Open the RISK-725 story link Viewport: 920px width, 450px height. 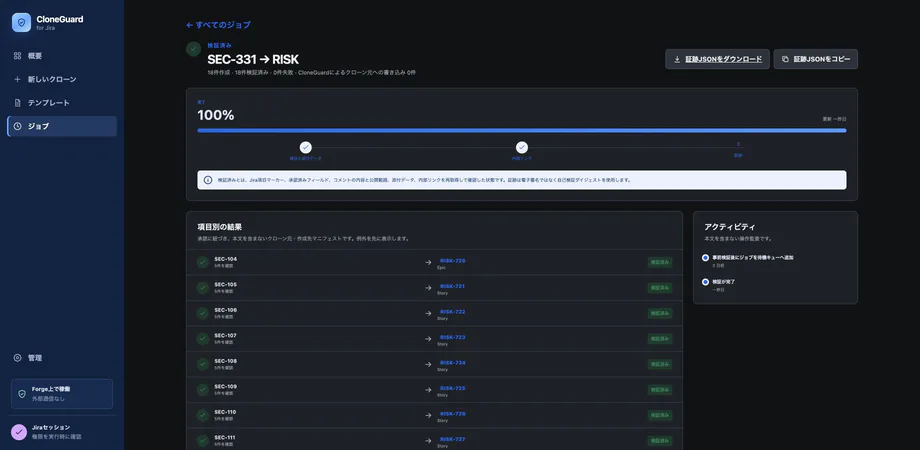pyautogui.click(x=452, y=388)
